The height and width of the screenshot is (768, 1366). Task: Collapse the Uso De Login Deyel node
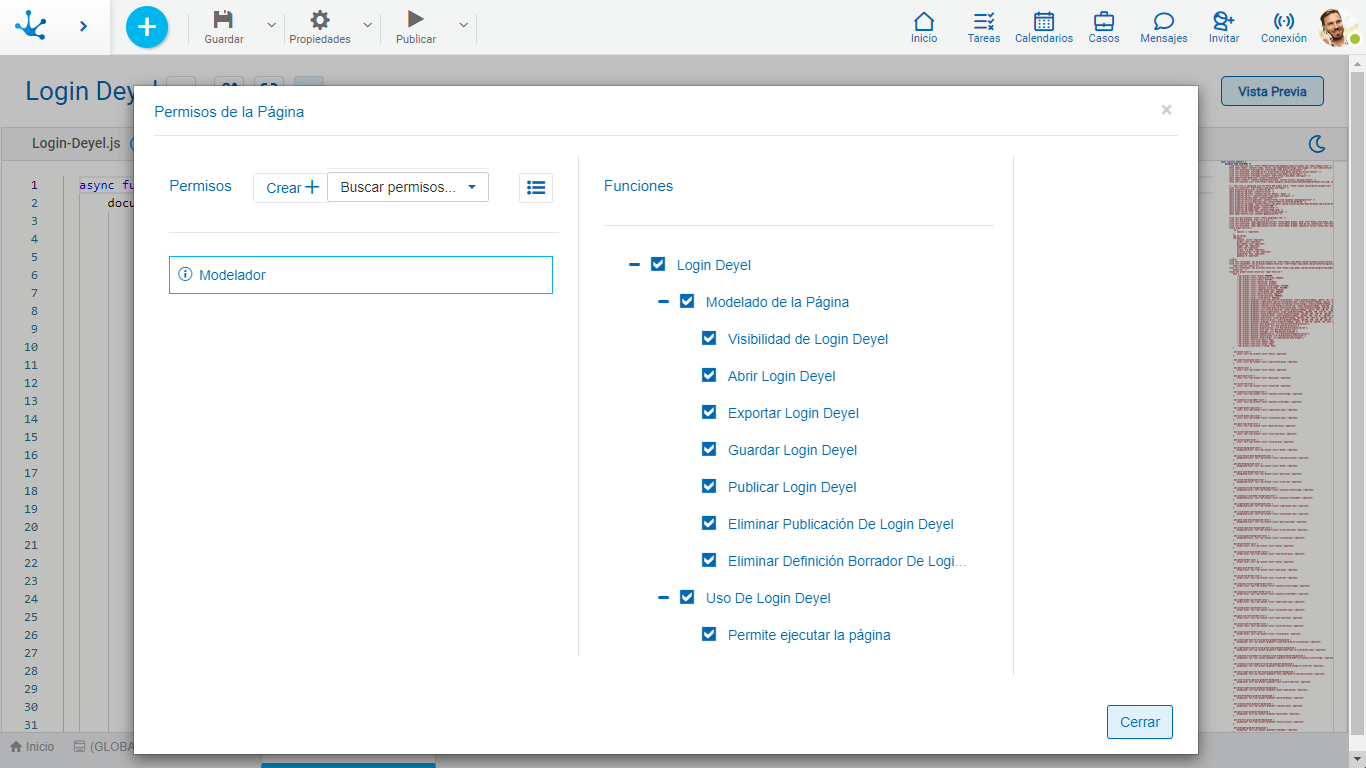coord(663,598)
